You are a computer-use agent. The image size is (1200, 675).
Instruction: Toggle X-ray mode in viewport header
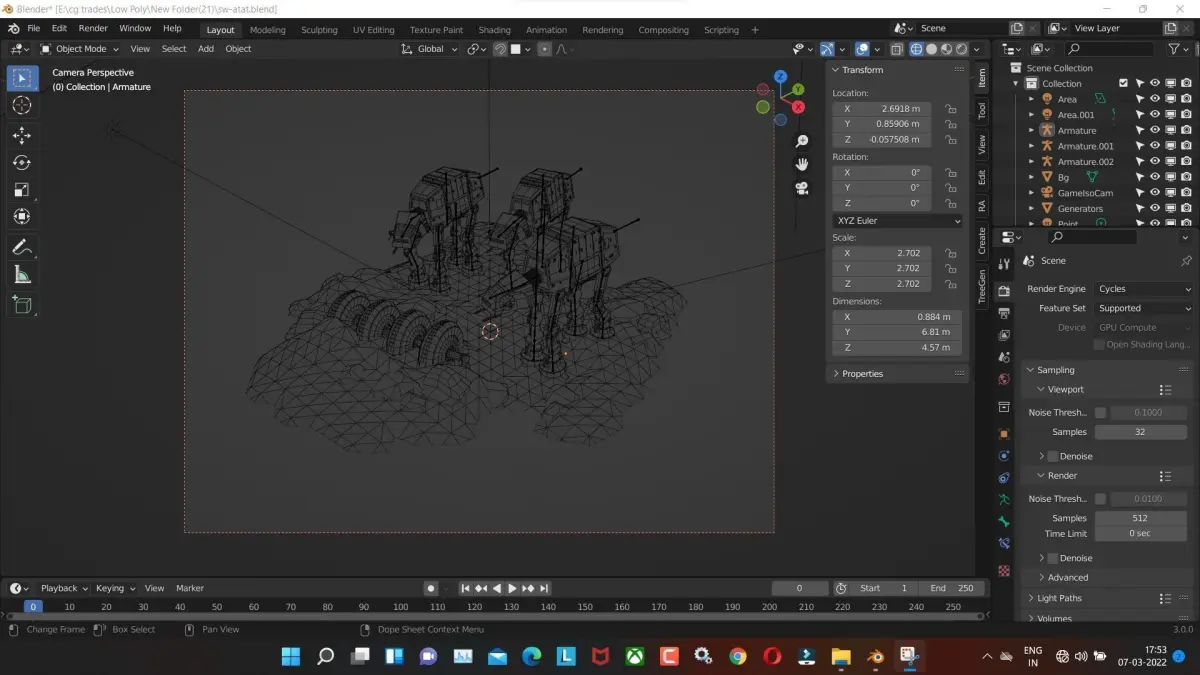[897, 49]
